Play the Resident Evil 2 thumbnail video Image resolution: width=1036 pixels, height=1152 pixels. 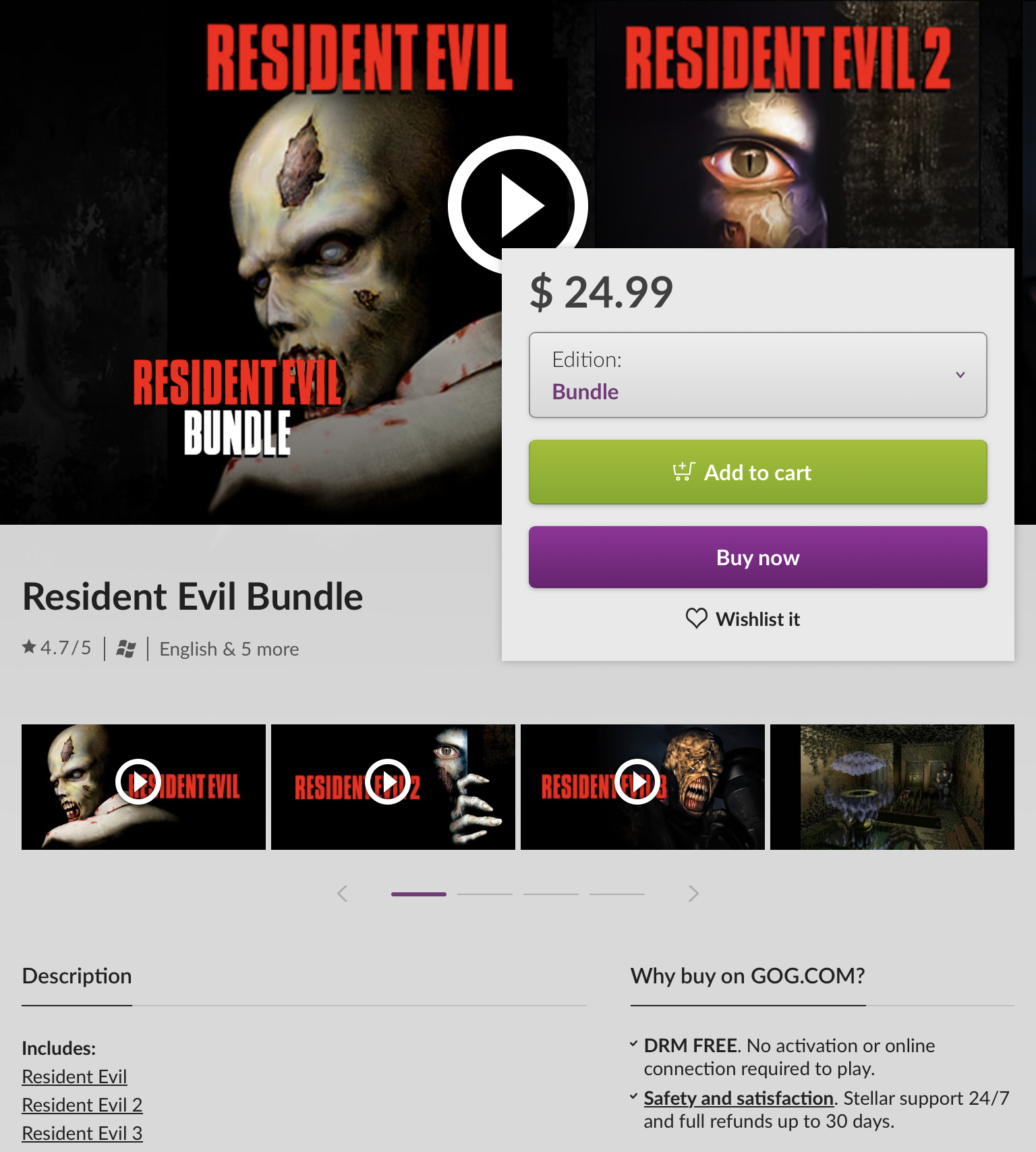click(x=388, y=782)
